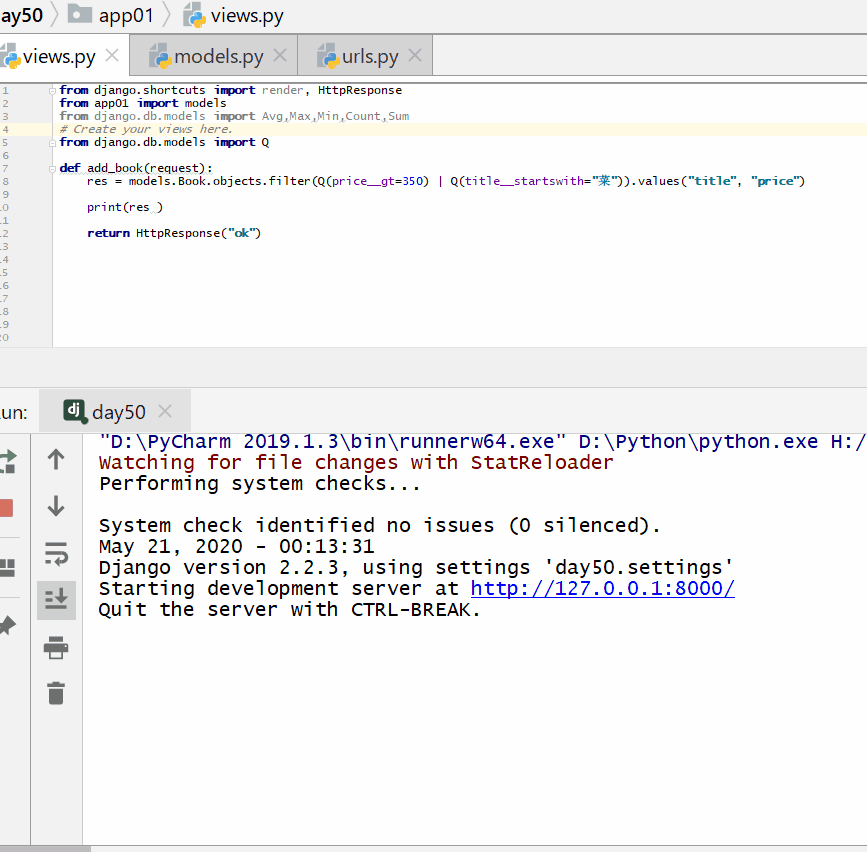Pin the Run tab
This screenshot has height=852, width=867.
[x=6, y=627]
